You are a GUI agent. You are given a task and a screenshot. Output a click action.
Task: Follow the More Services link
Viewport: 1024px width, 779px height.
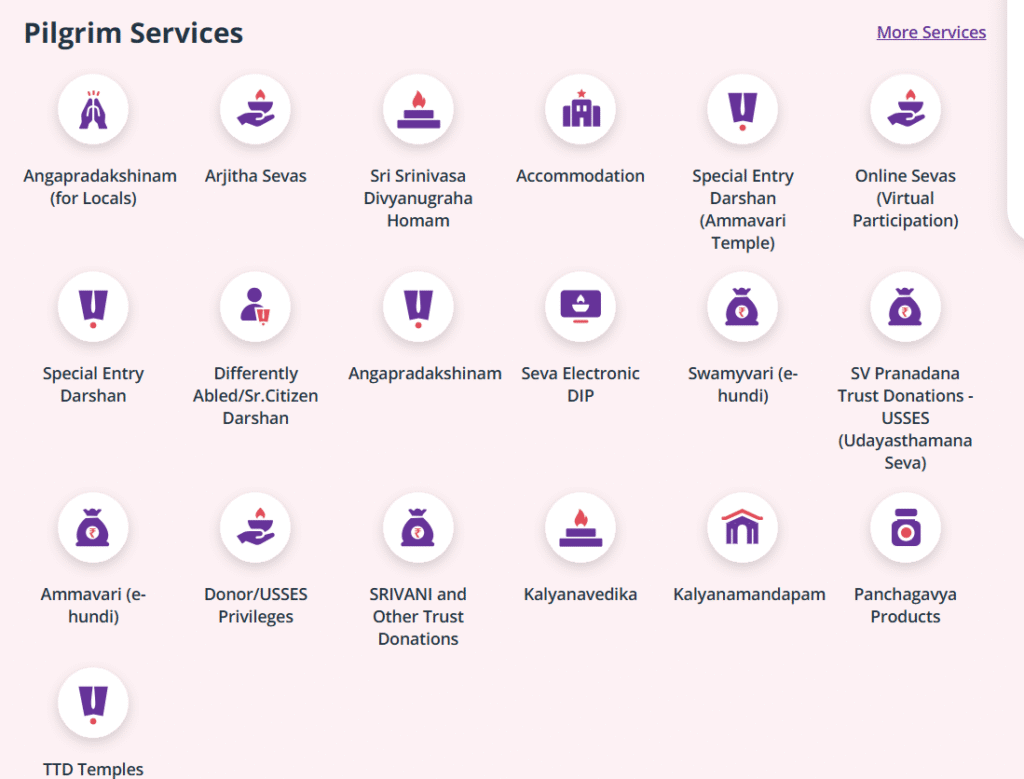click(x=931, y=32)
